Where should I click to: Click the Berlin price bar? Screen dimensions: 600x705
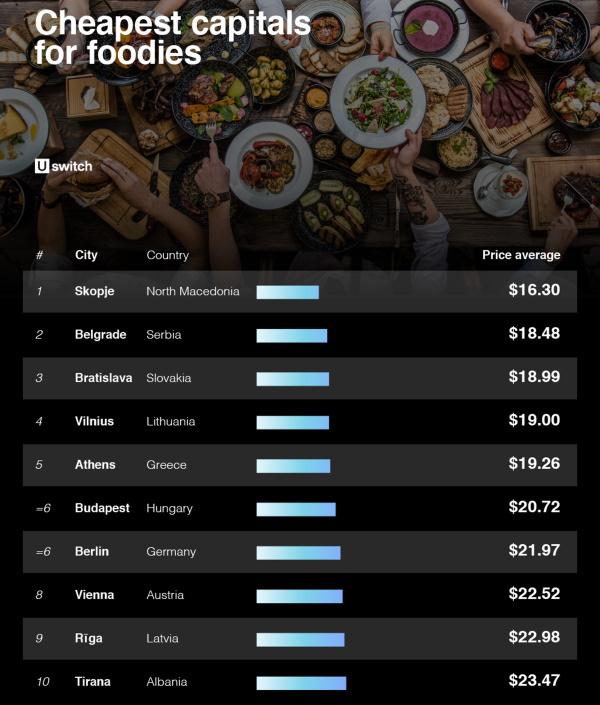[298, 553]
